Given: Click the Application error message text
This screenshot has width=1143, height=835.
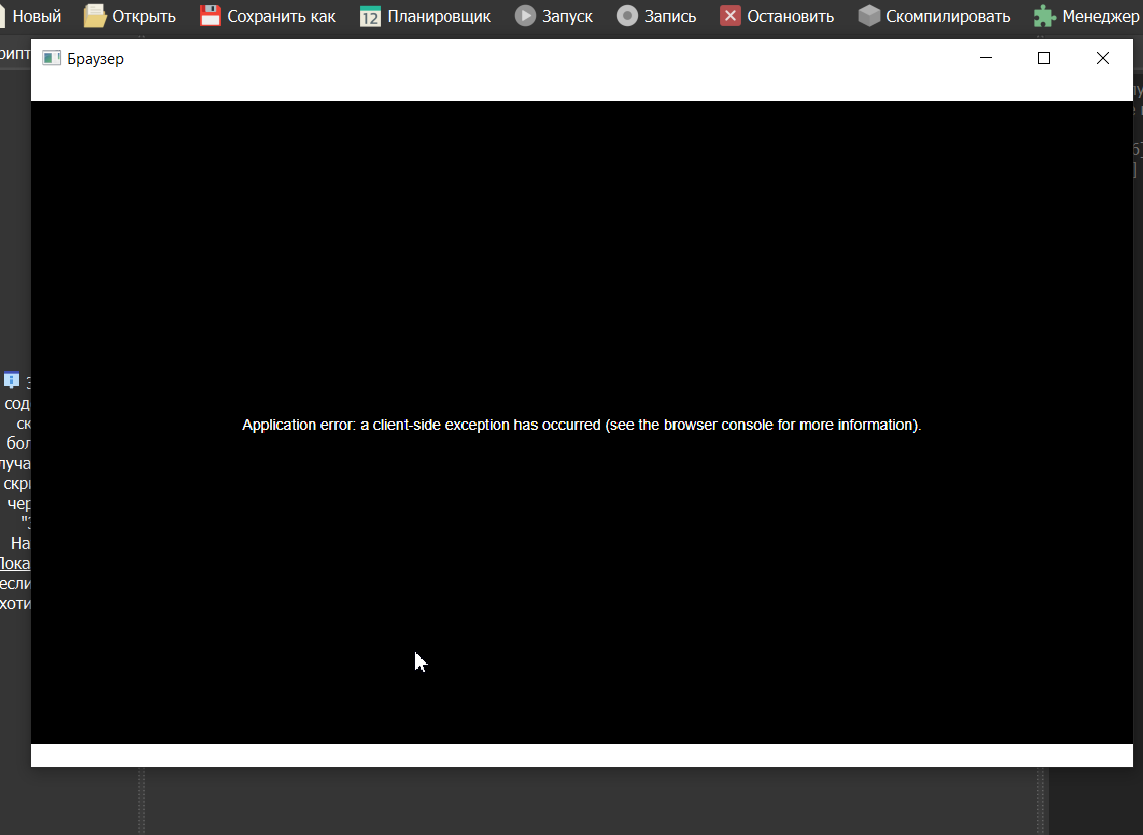Looking at the screenshot, I should point(581,425).
